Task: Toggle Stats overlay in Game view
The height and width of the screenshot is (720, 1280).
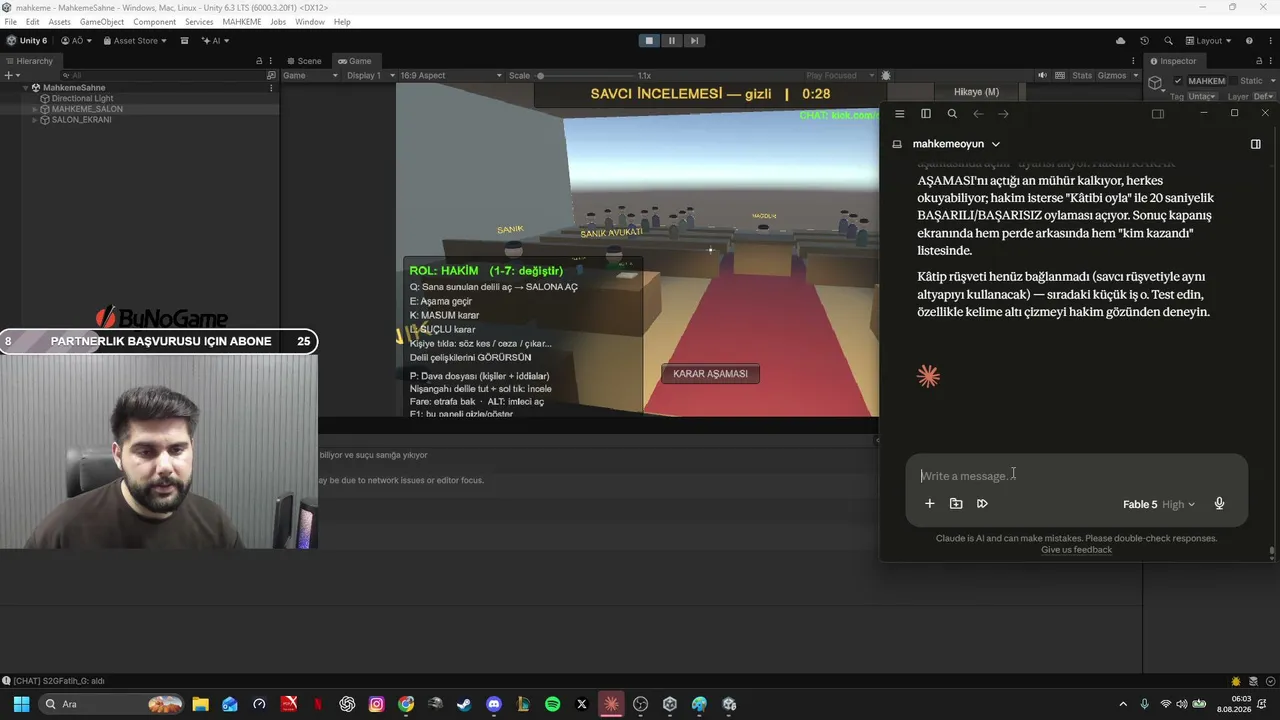Action: click(x=1082, y=75)
